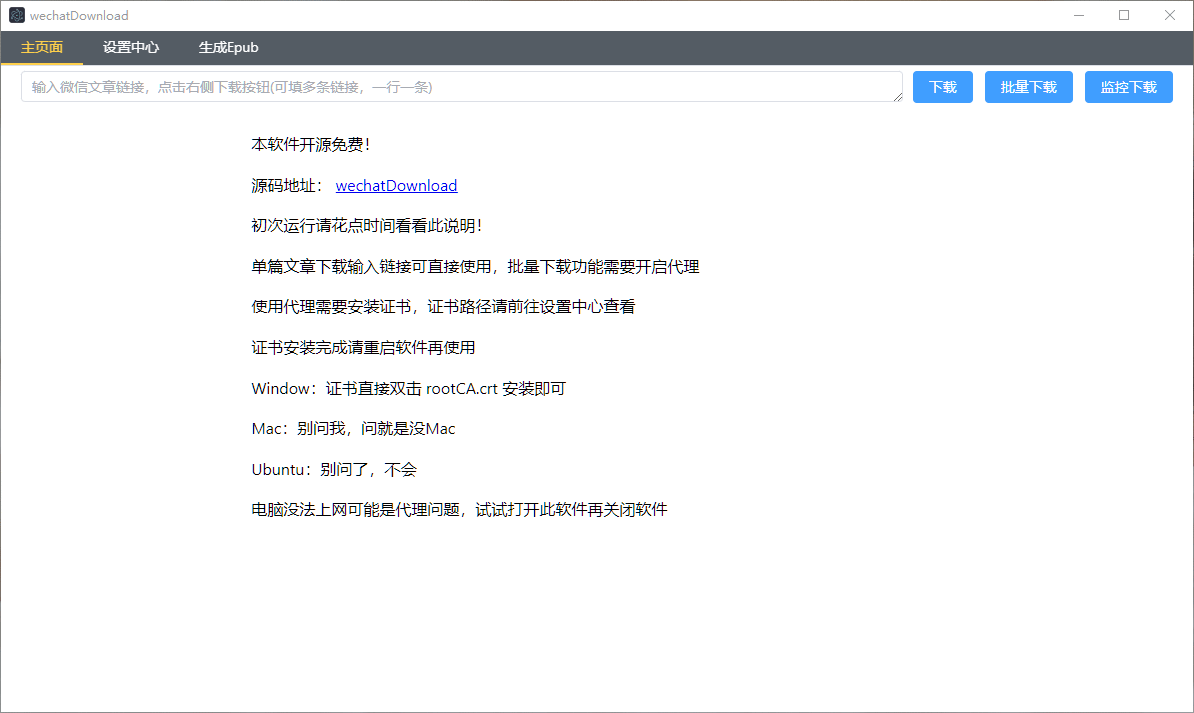This screenshot has height=713, width=1194.
Task: Click the 监控下载 button to monitor downloads
Action: pos(1128,87)
